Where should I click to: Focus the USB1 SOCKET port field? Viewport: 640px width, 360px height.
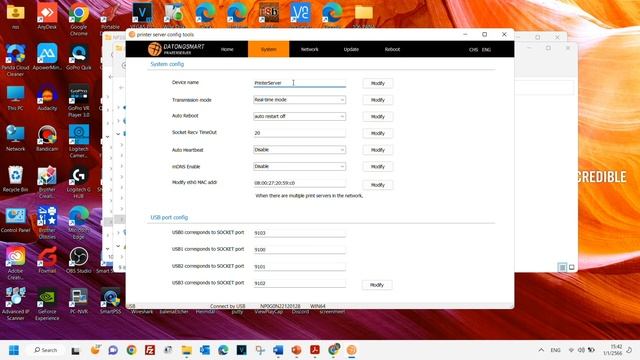pos(299,250)
